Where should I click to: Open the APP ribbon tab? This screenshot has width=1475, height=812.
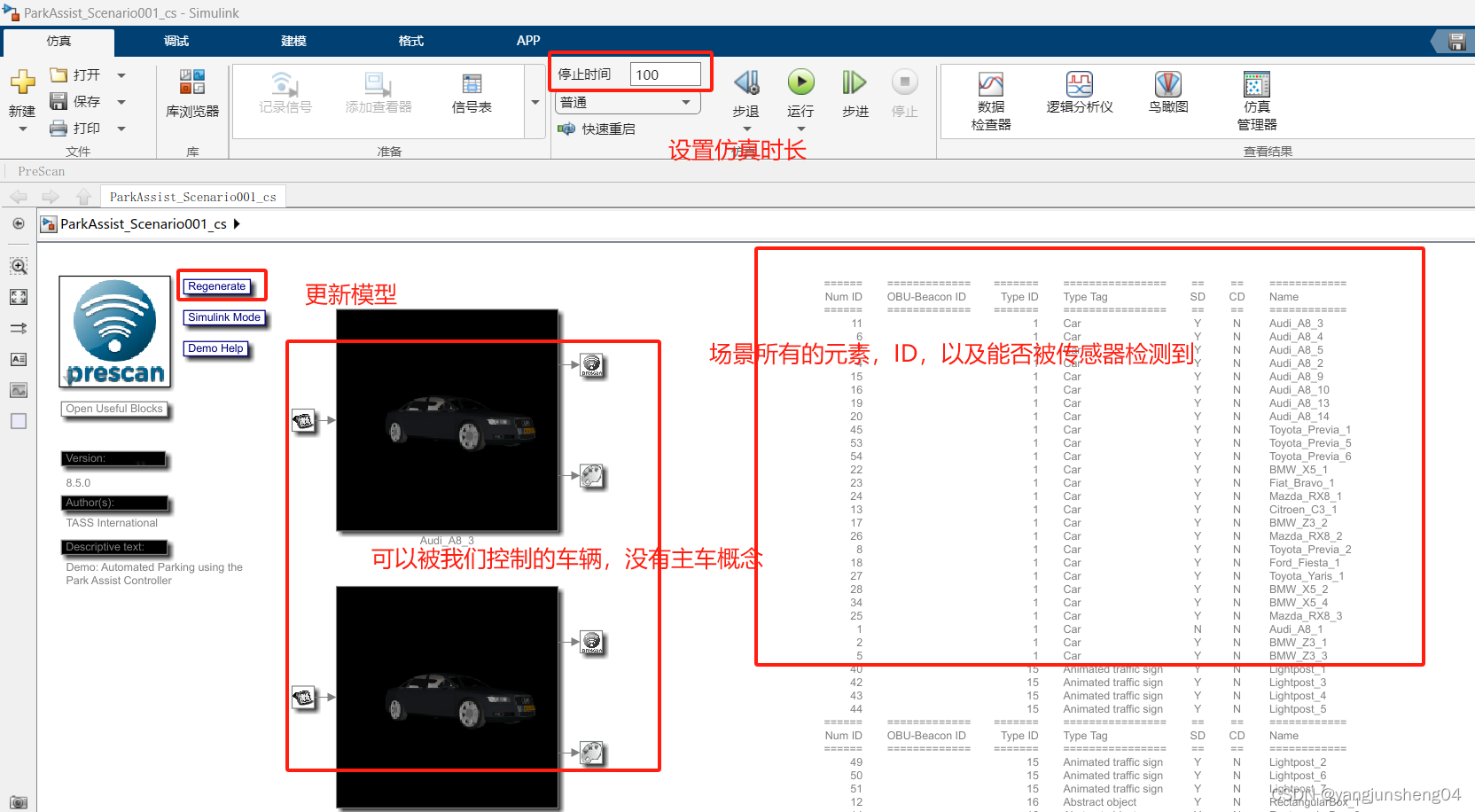pyautogui.click(x=528, y=41)
